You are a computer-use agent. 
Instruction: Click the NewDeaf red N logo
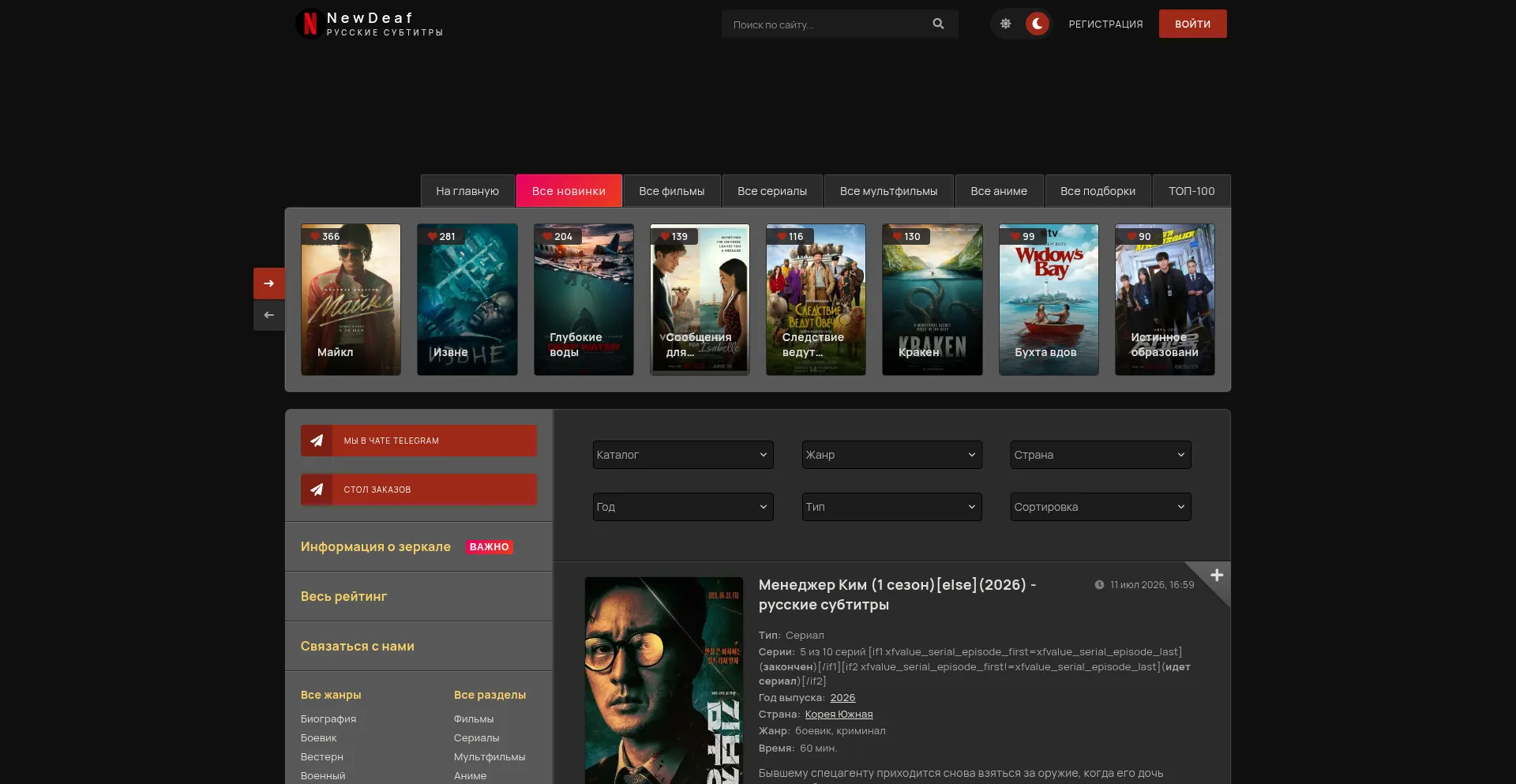(x=310, y=24)
